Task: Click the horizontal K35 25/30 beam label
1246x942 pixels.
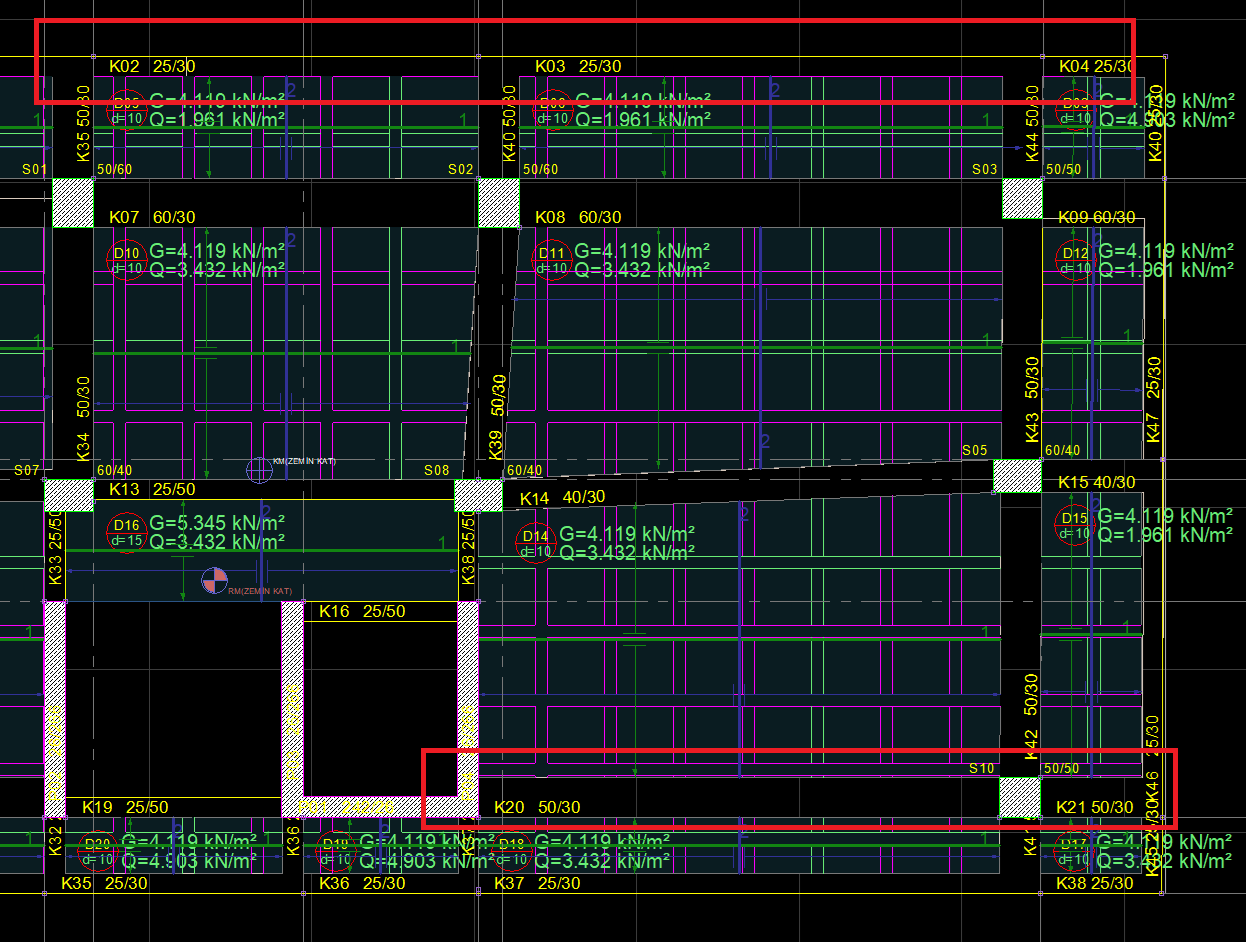Action: click(x=104, y=883)
